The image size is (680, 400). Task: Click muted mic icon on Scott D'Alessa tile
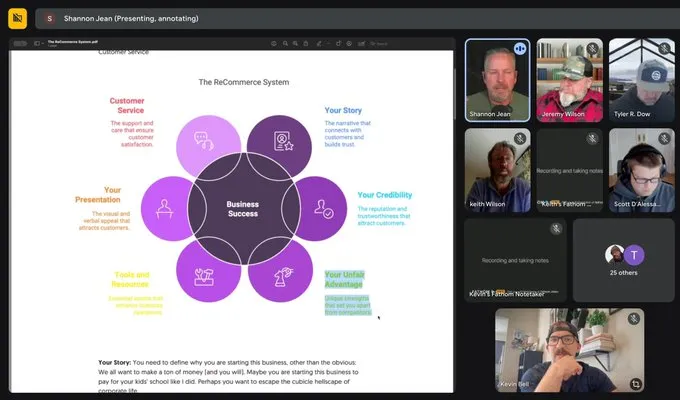pyautogui.click(x=664, y=139)
